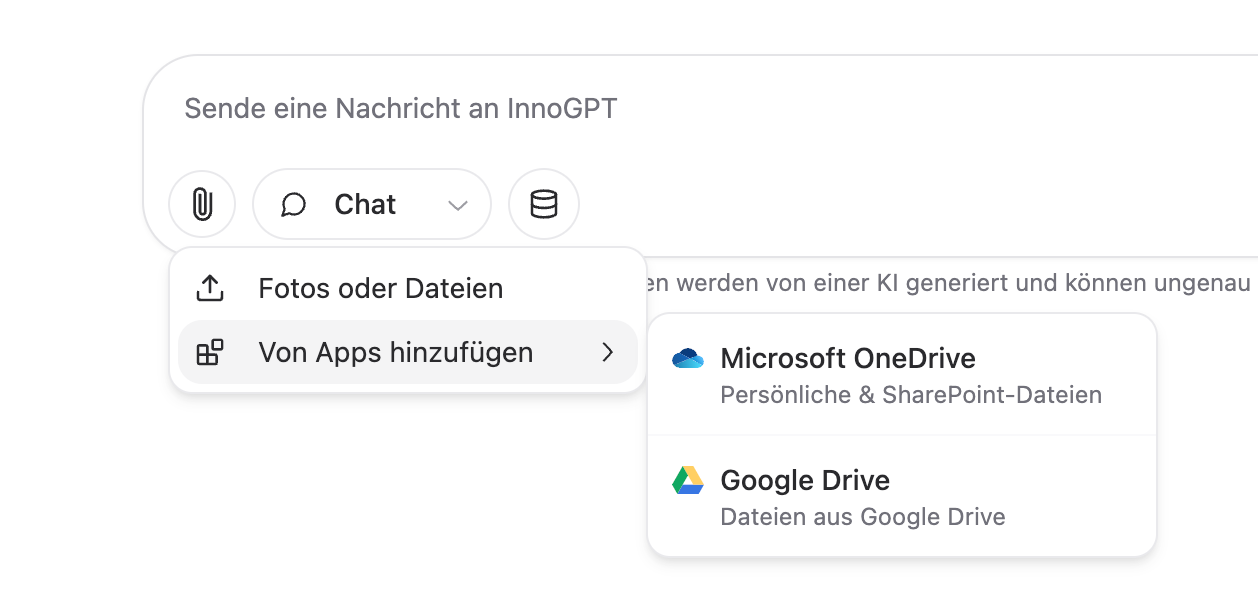
Task: Click the Microsoft OneDrive title text
Action: (848, 358)
